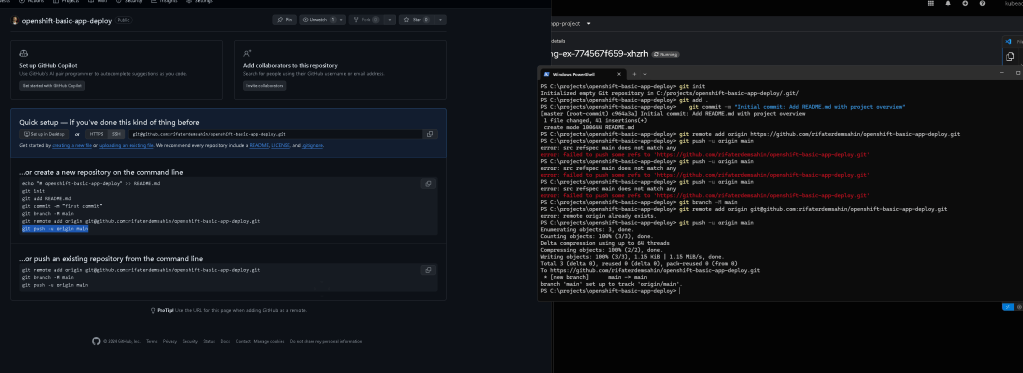Screen dimensions: 1023x373
Task: Open the Security footer link
Action: (x=190, y=341)
